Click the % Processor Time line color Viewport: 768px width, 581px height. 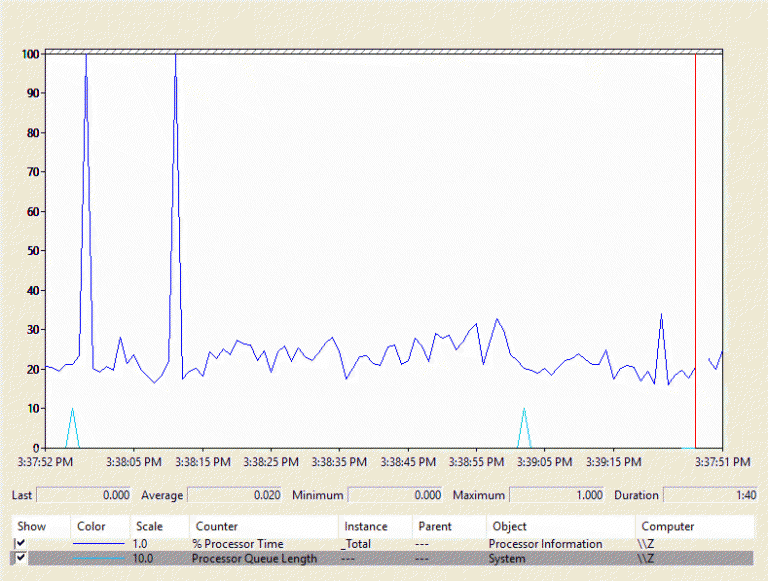click(99, 544)
